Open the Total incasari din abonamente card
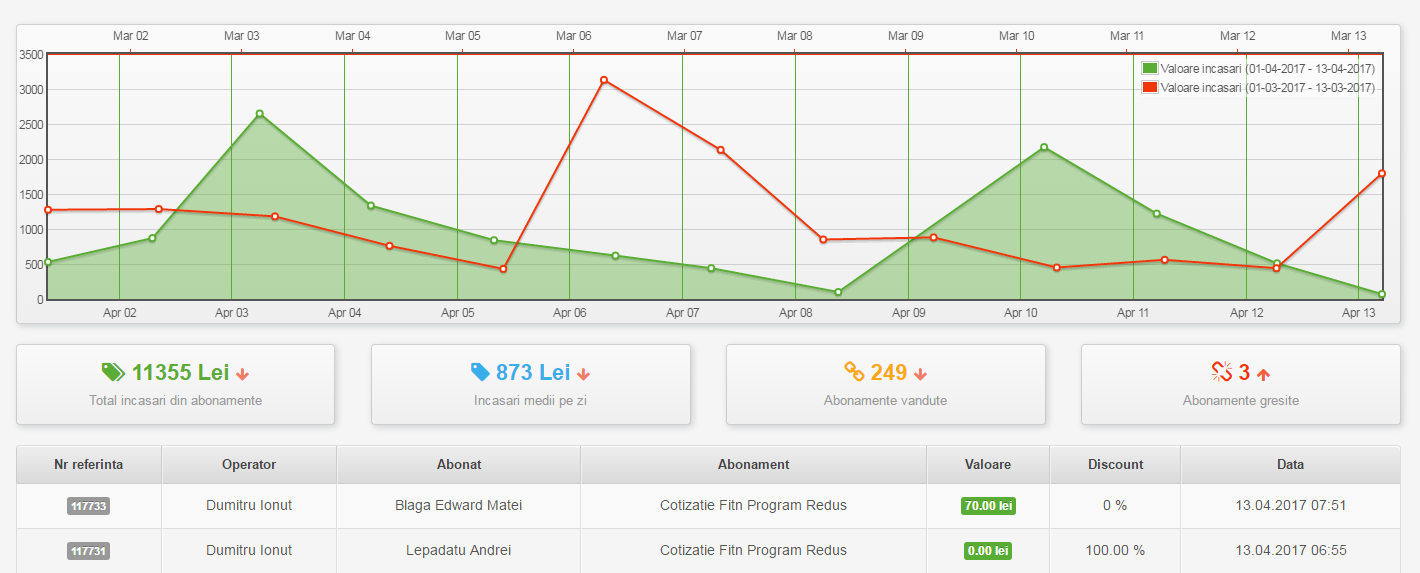The width and height of the screenshot is (1420, 573). 175,385
